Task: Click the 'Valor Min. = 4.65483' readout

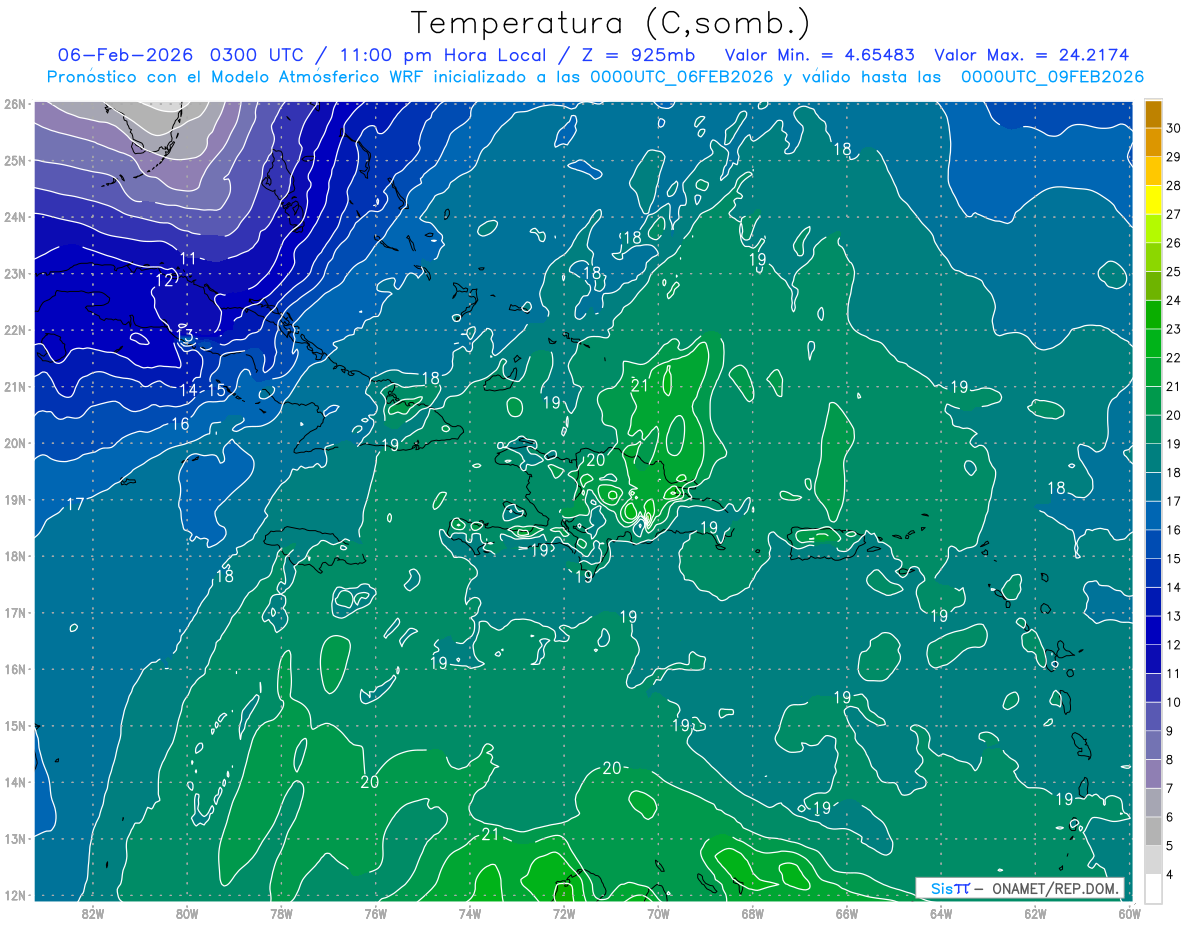Action: pyautogui.click(x=820, y=55)
